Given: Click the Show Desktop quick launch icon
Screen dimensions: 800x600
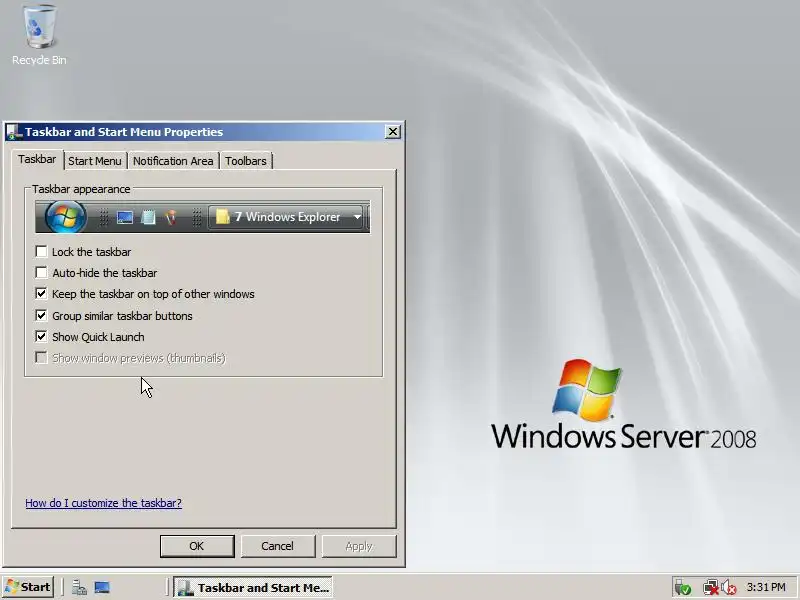Looking at the screenshot, I should [x=102, y=587].
